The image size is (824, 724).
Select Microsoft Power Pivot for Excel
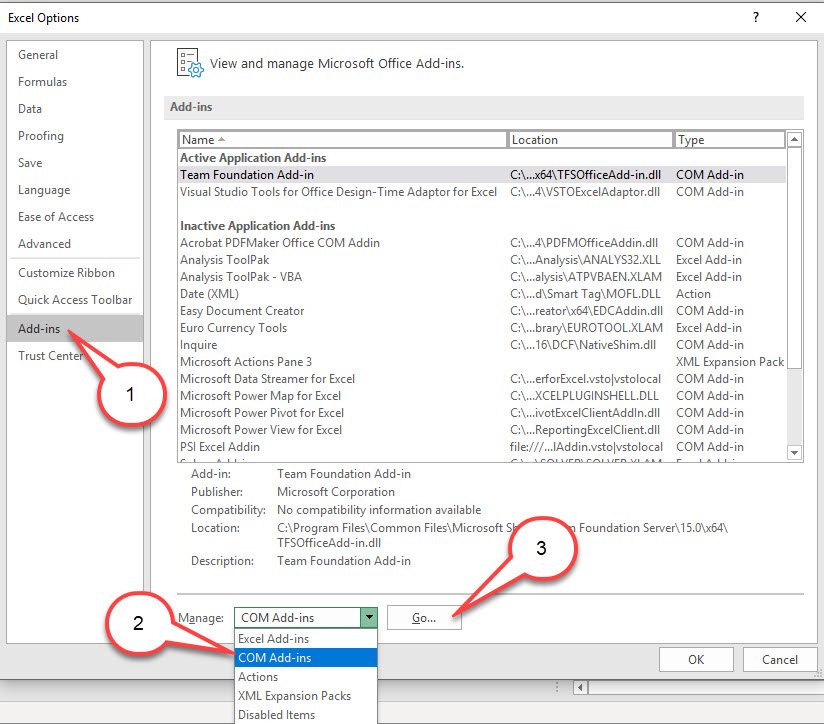tap(482, 413)
